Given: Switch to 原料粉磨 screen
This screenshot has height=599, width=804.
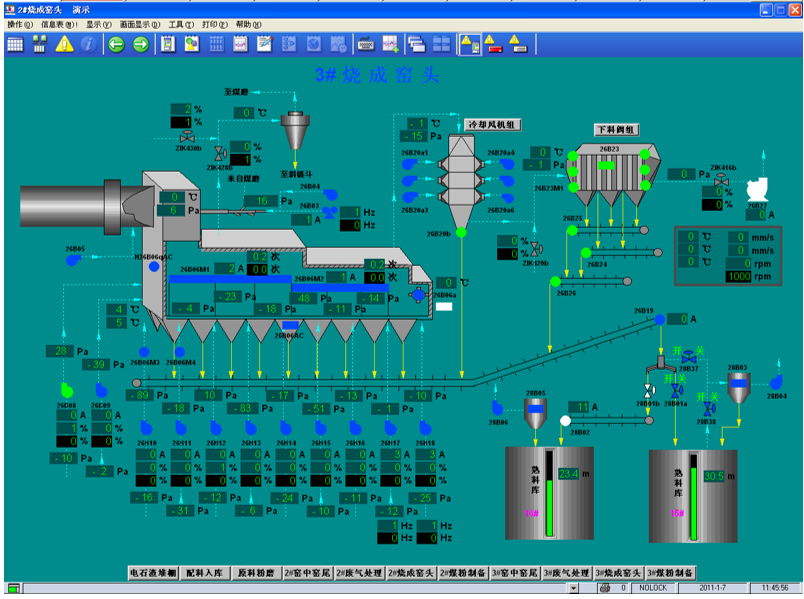Looking at the screenshot, I should tap(256, 573).
